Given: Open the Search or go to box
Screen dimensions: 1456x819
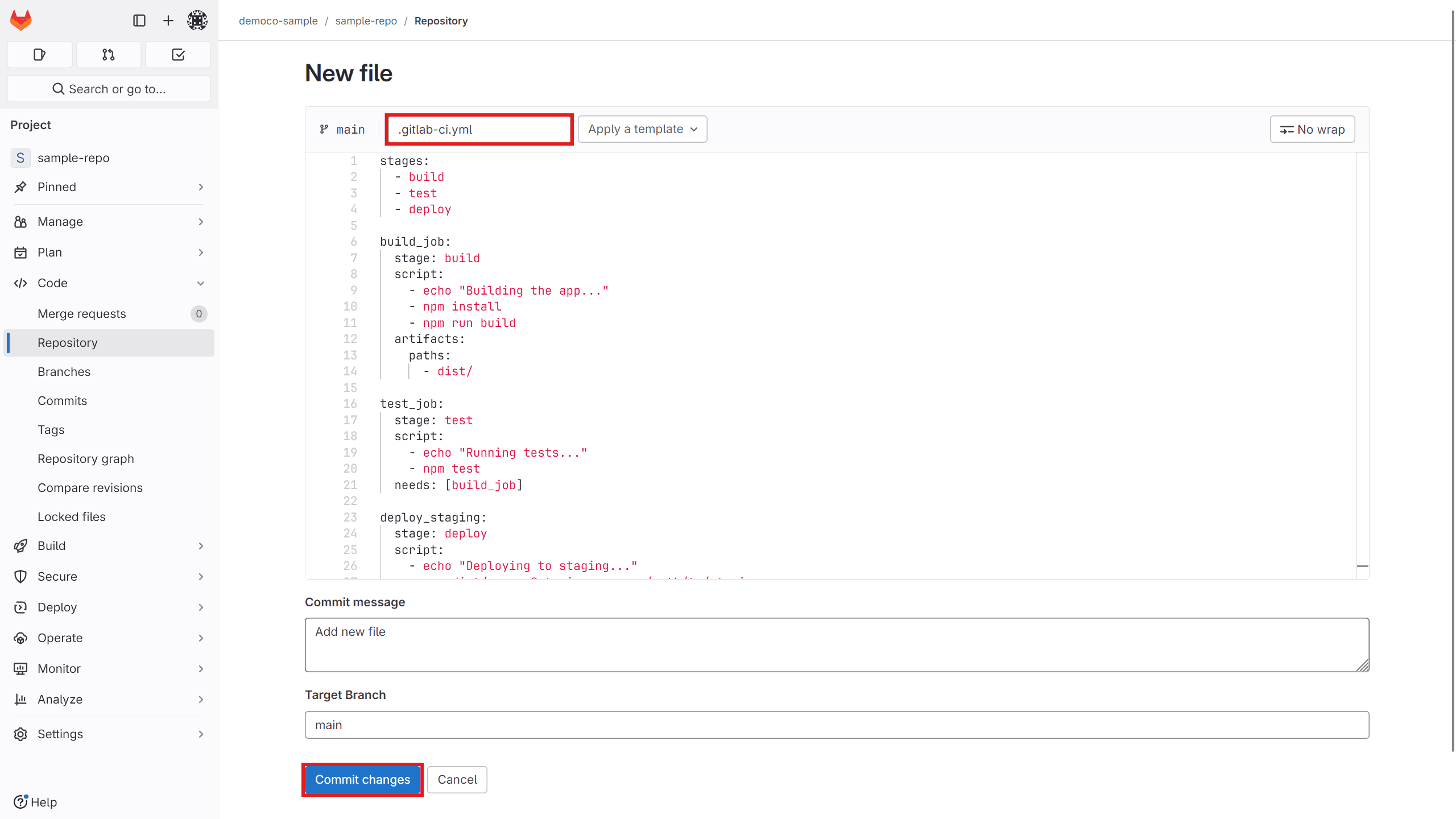Looking at the screenshot, I should click(109, 89).
